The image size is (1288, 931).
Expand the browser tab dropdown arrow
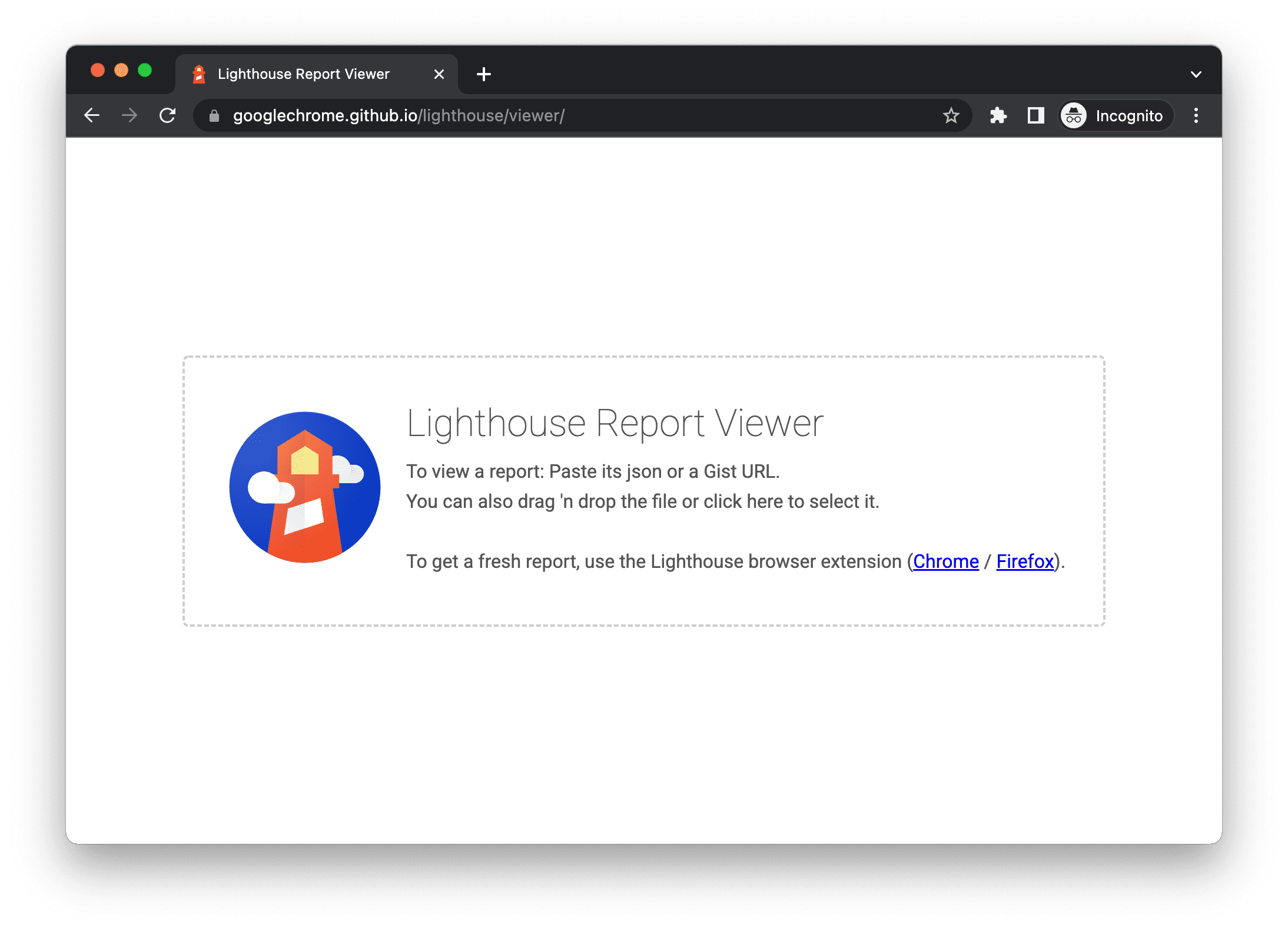click(1196, 73)
